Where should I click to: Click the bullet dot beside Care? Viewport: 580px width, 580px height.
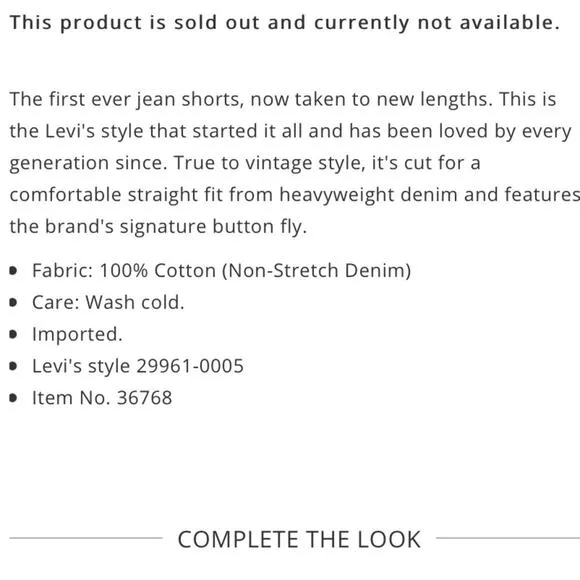pyautogui.click(x=13, y=303)
